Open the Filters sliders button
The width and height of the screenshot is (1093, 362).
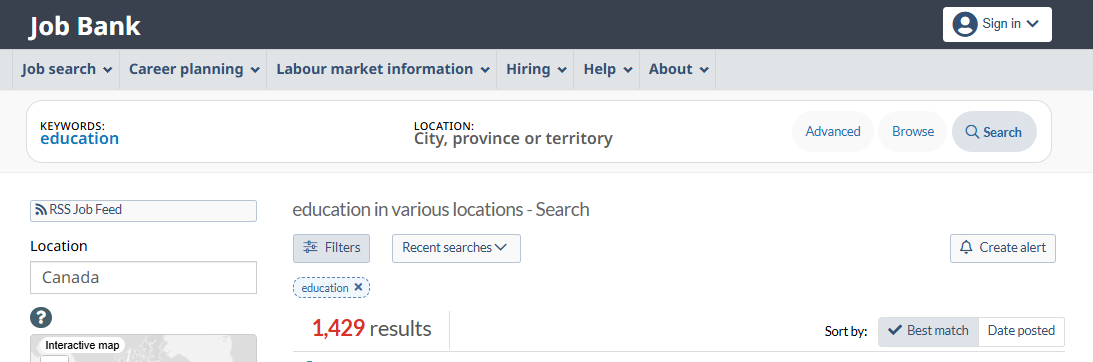coord(331,248)
